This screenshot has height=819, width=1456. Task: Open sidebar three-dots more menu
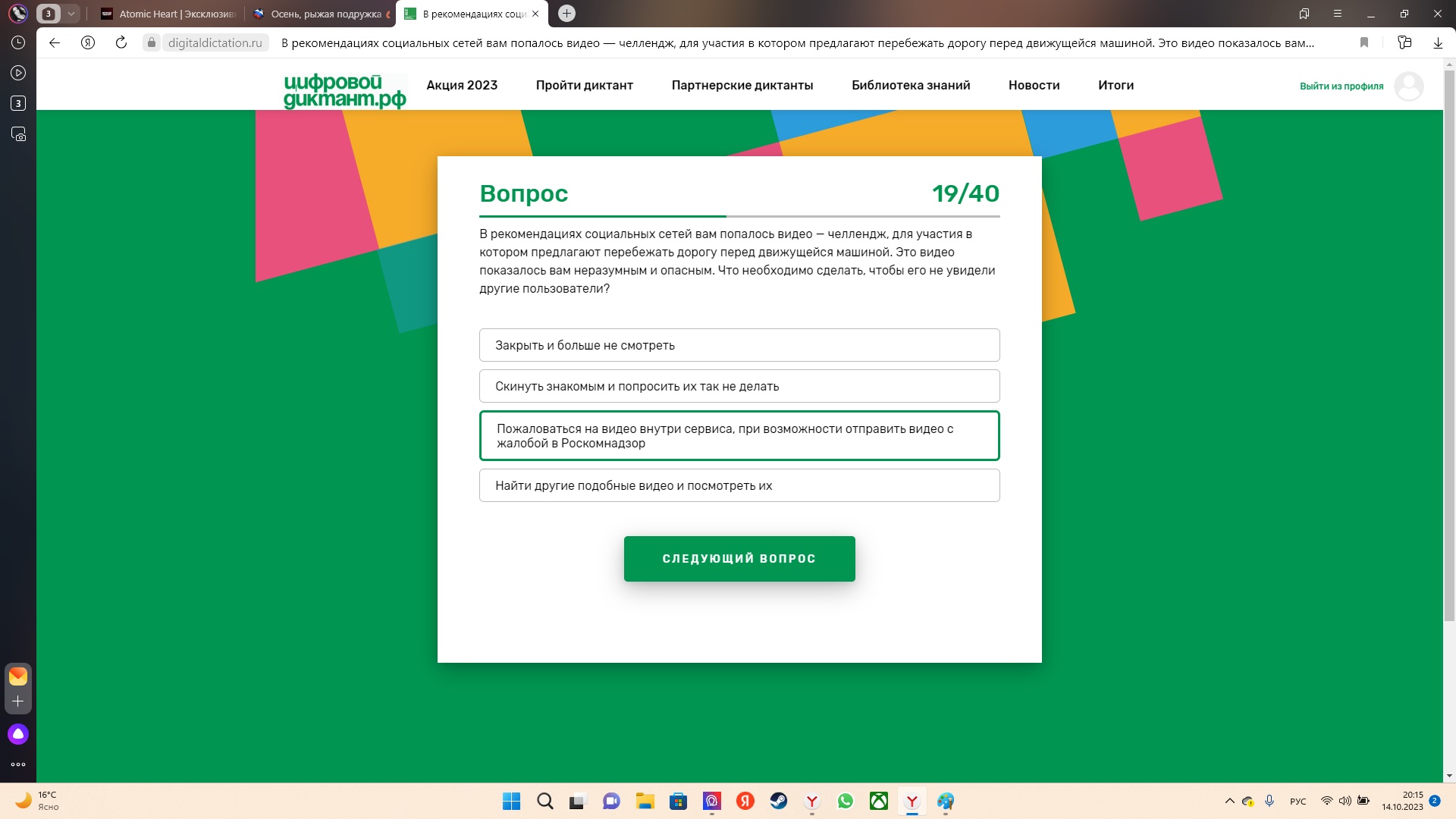tap(18, 764)
